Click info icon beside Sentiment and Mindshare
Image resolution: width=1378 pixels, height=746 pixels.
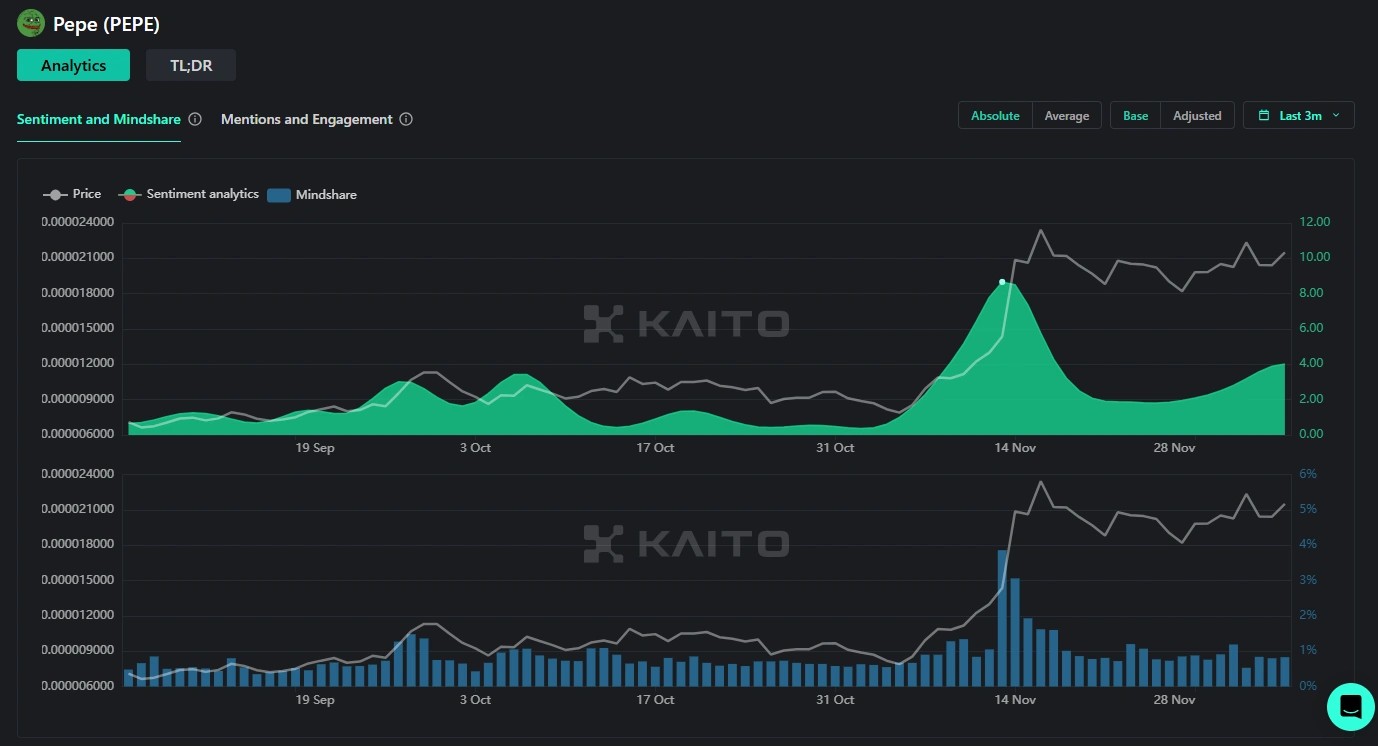[195, 119]
